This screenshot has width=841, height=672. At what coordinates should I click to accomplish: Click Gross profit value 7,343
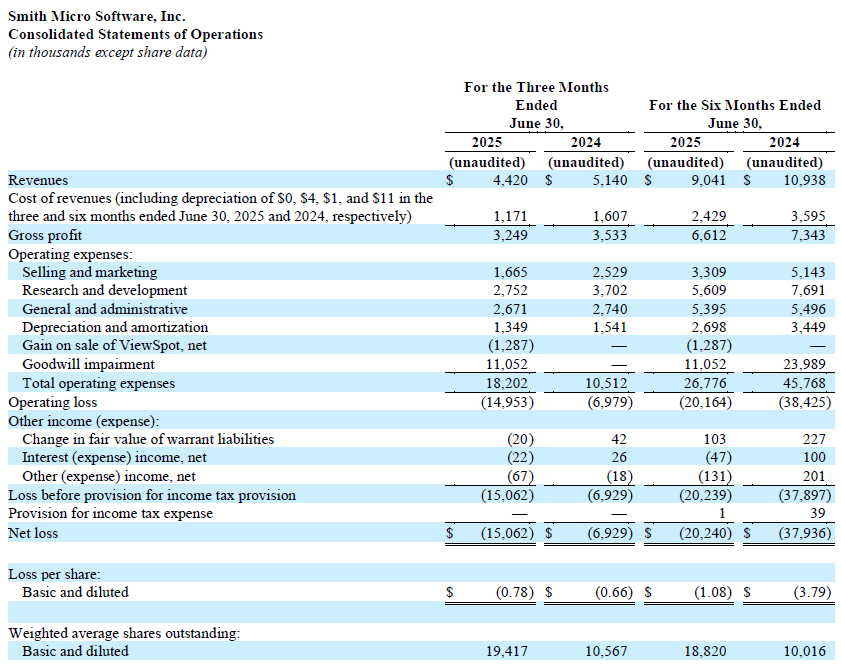(x=808, y=235)
